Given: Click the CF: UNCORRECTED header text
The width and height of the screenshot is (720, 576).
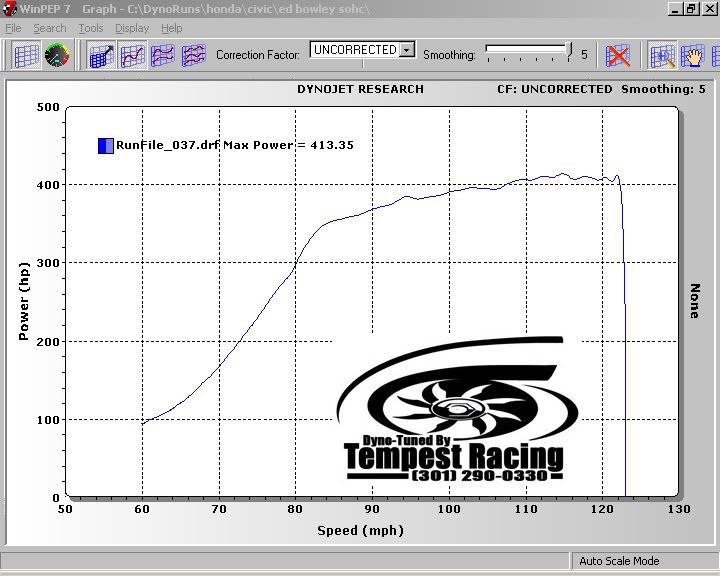Looking at the screenshot, I should pyautogui.click(x=555, y=89).
